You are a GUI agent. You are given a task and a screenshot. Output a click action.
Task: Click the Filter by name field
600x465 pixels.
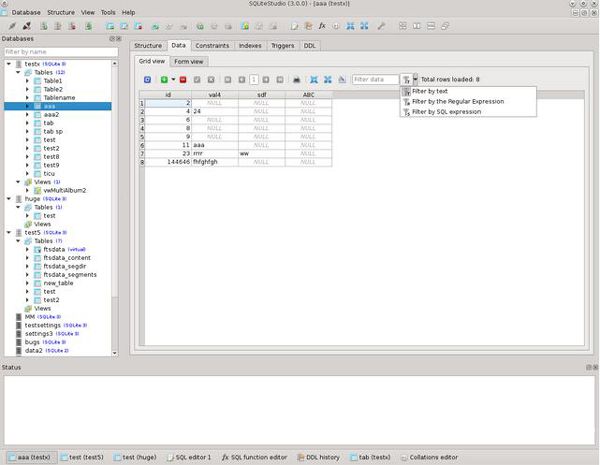[x=61, y=52]
